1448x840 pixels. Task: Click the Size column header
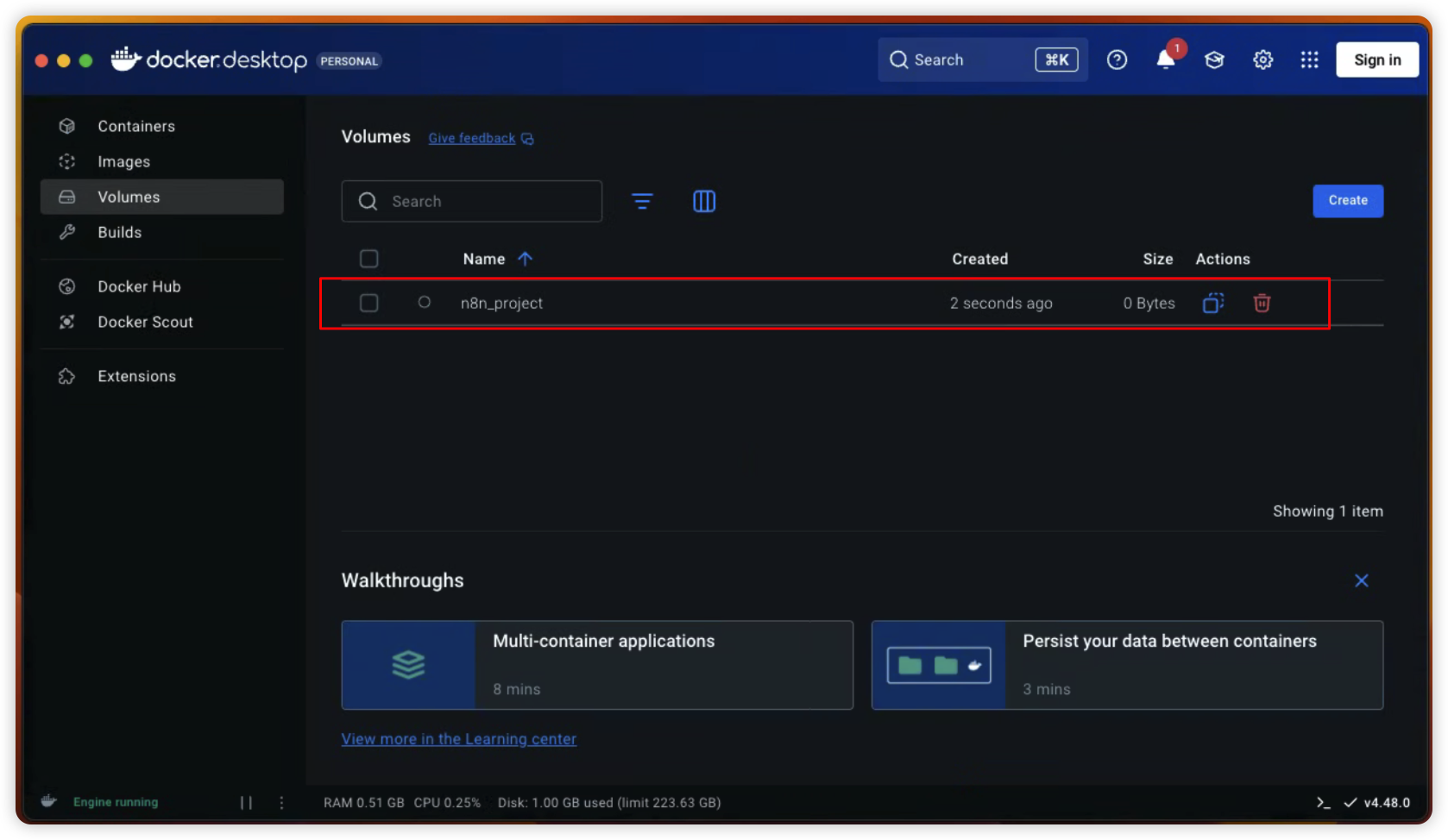tap(1157, 259)
